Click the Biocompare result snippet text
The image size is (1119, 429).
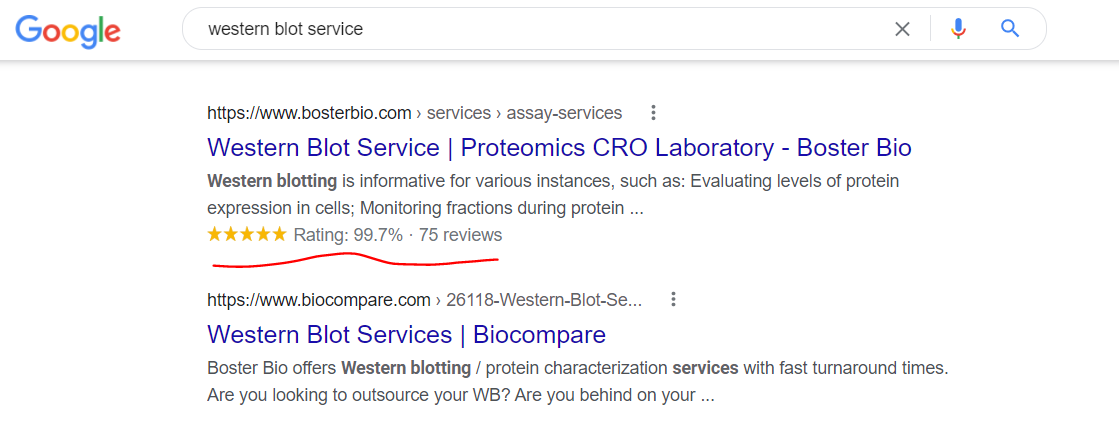pos(578,381)
